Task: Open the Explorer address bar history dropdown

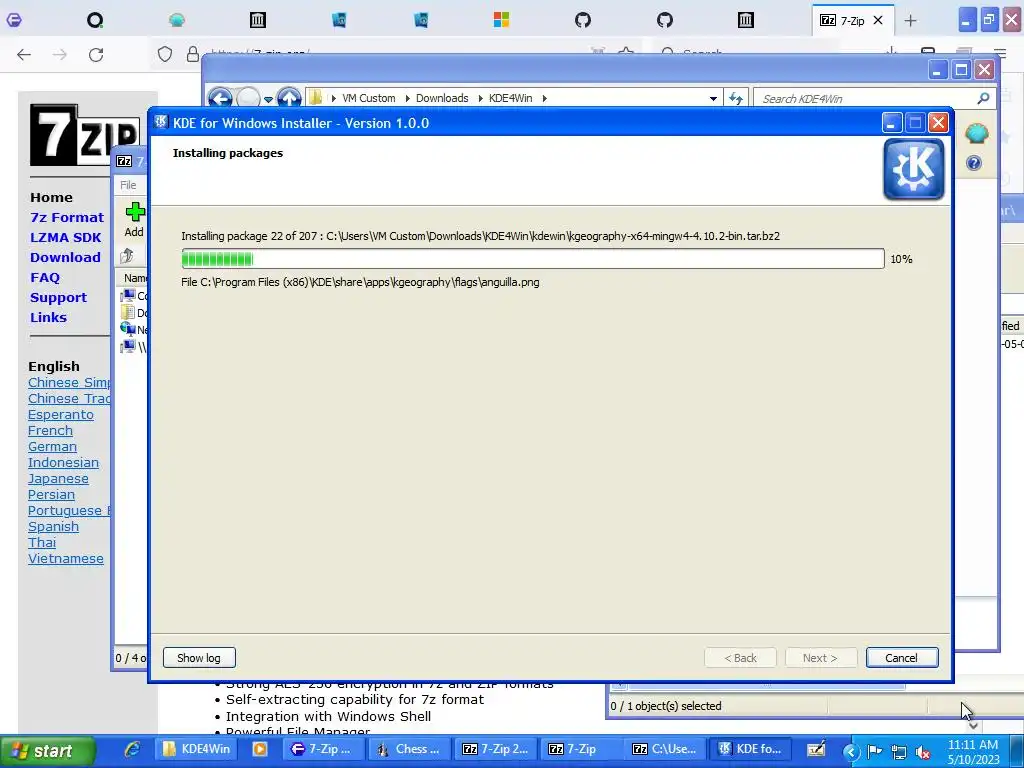Action: click(x=713, y=99)
